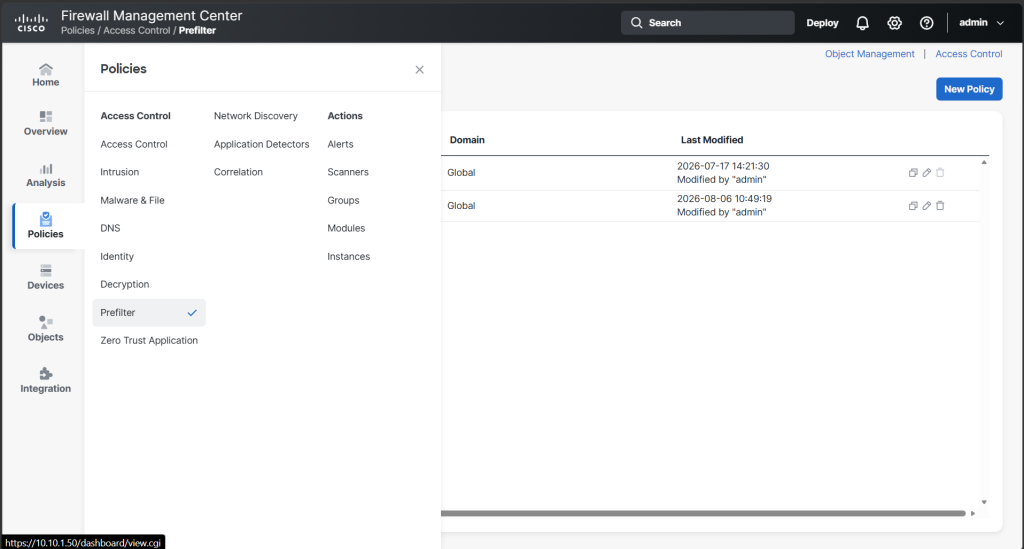Open the Overview sidebar section
1024x549 pixels.
pos(45,123)
